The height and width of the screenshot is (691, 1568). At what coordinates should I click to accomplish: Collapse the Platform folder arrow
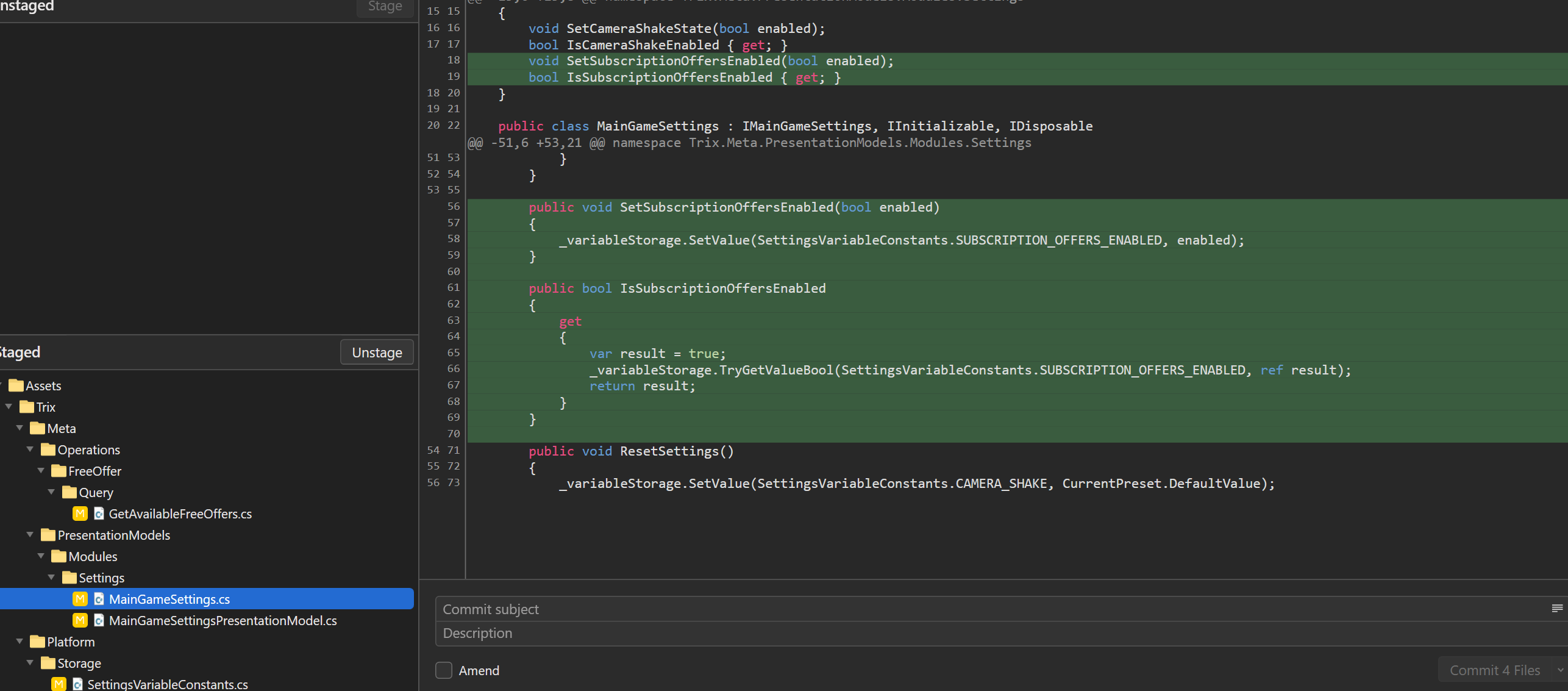(20, 642)
